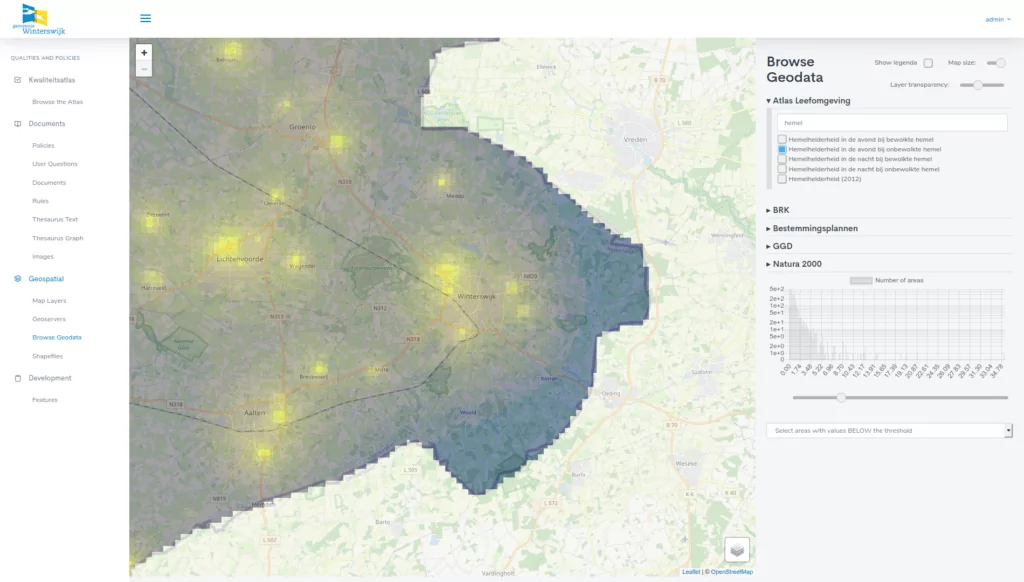The width and height of the screenshot is (1024, 582).
Task: Expand the Natura 2000 section
Action: point(794,264)
